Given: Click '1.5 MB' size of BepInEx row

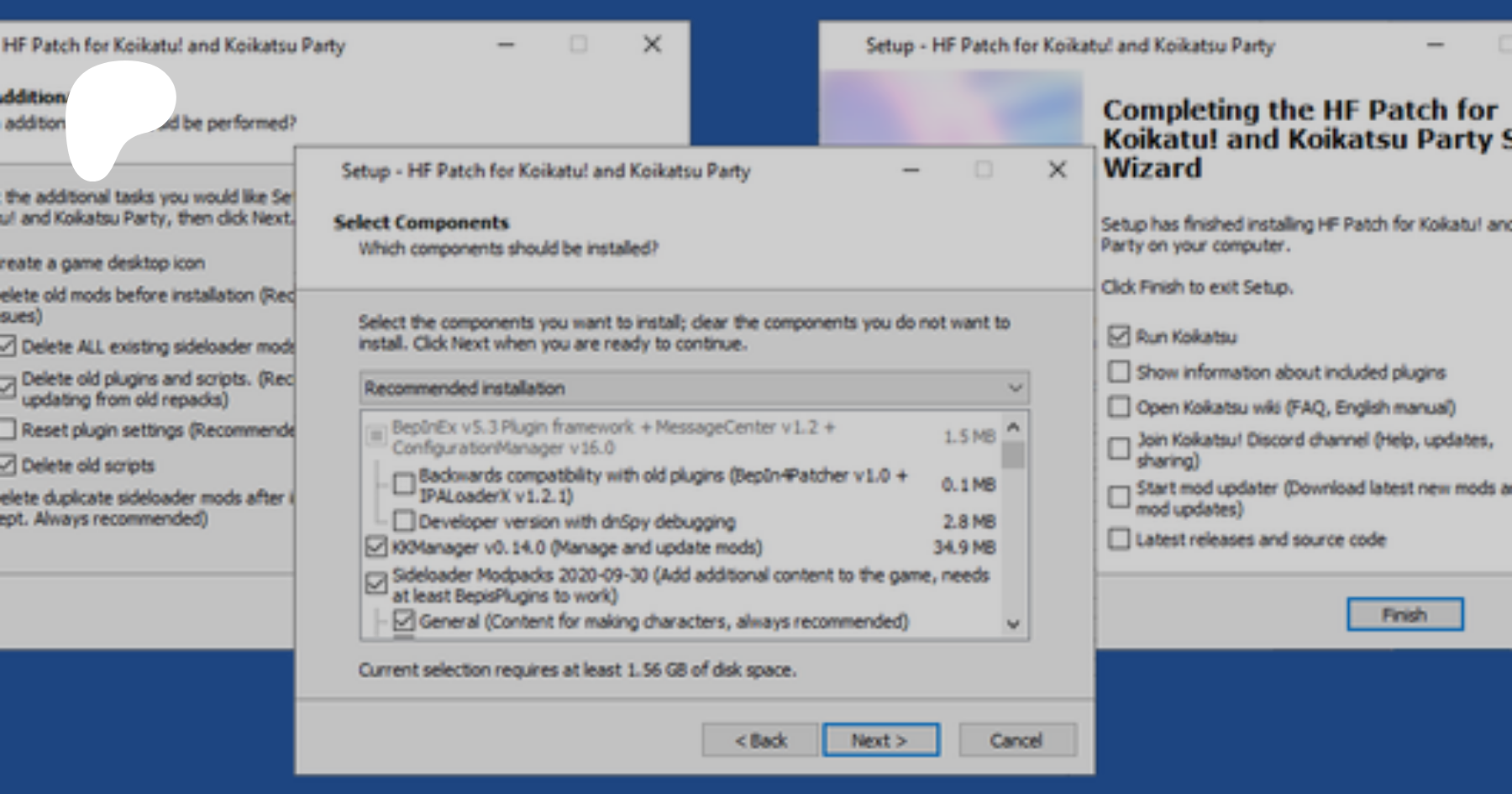Looking at the screenshot, I should click(969, 437).
